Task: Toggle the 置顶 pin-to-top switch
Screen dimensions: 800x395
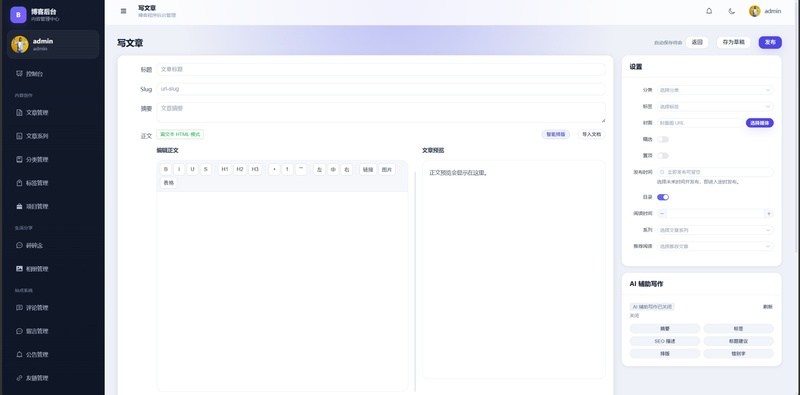Action: [x=663, y=155]
